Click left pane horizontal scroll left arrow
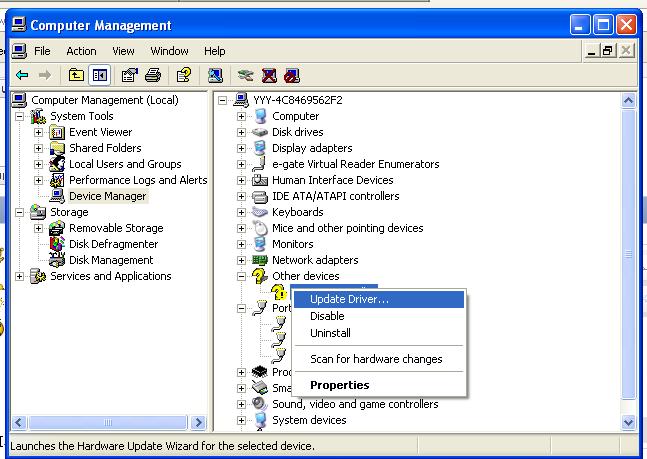Viewport: 647px width, 459px height. (x=19, y=423)
